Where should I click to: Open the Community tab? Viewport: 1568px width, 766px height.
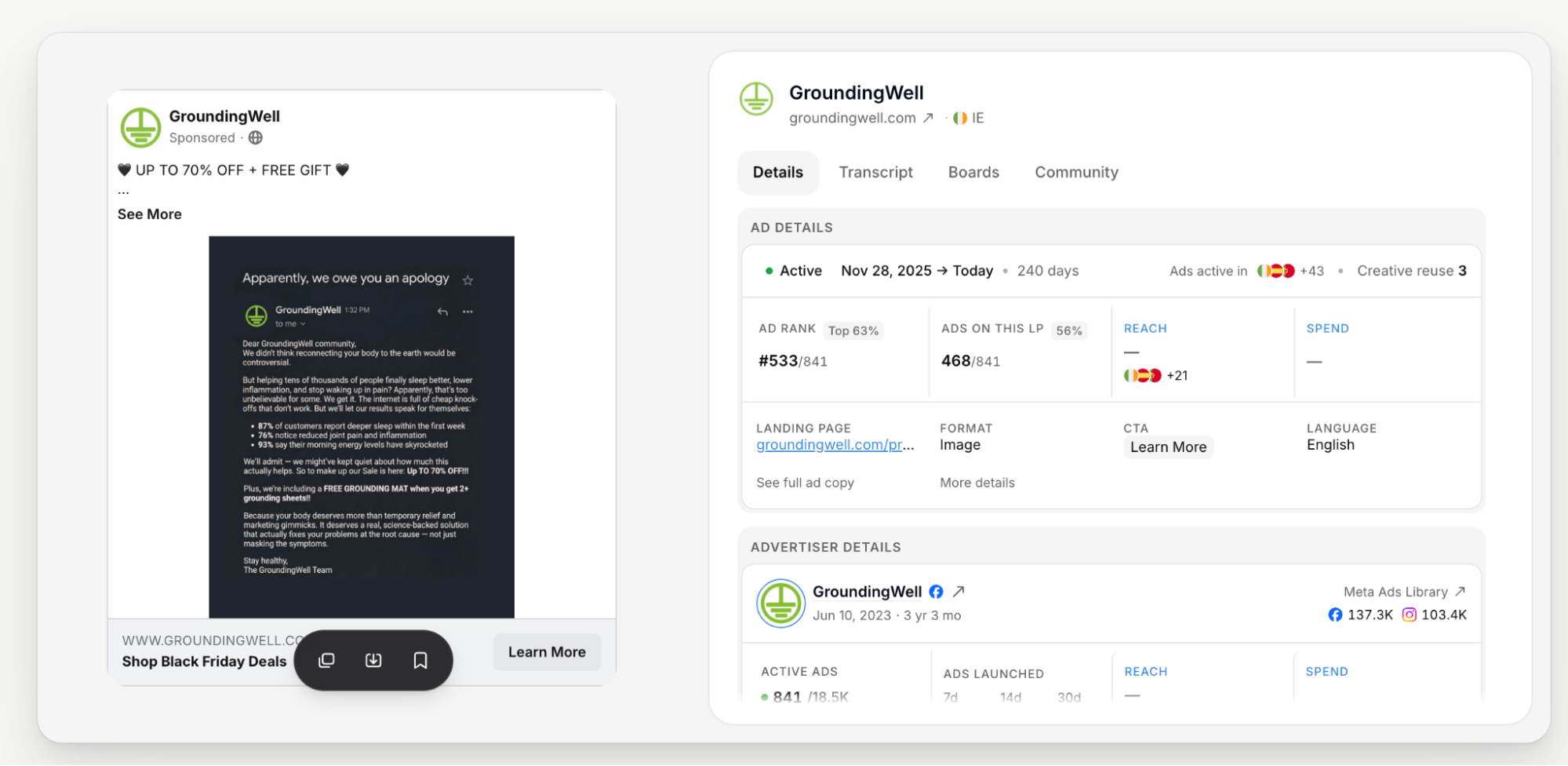[x=1076, y=173]
